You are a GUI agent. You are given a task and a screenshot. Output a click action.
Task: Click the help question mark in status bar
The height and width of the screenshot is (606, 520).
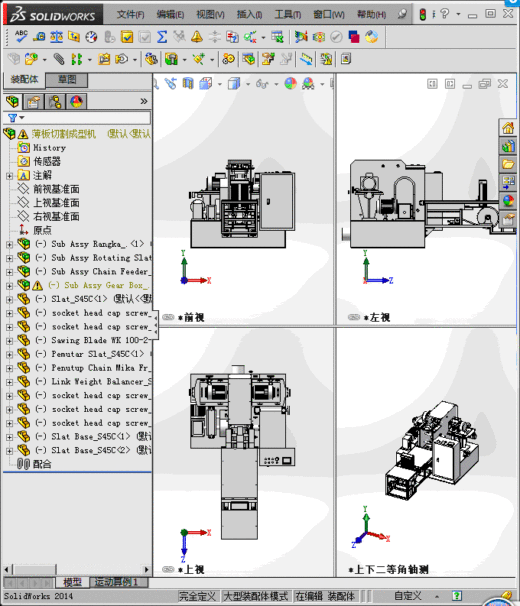coord(457,596)
